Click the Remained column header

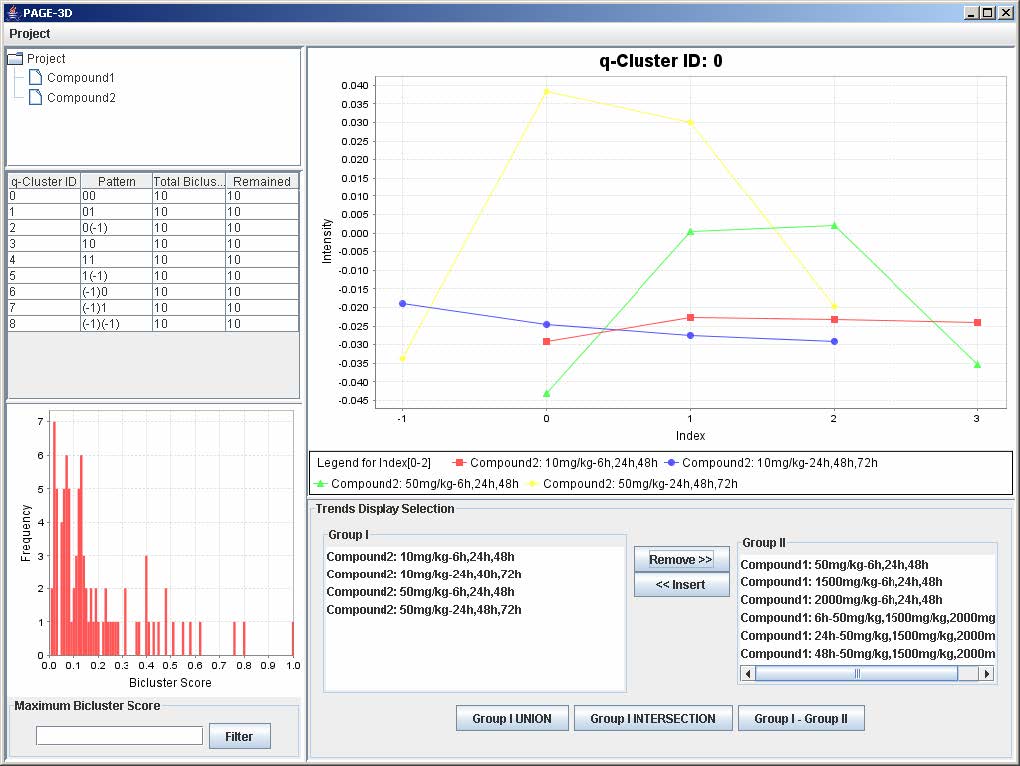coord(262,181)
